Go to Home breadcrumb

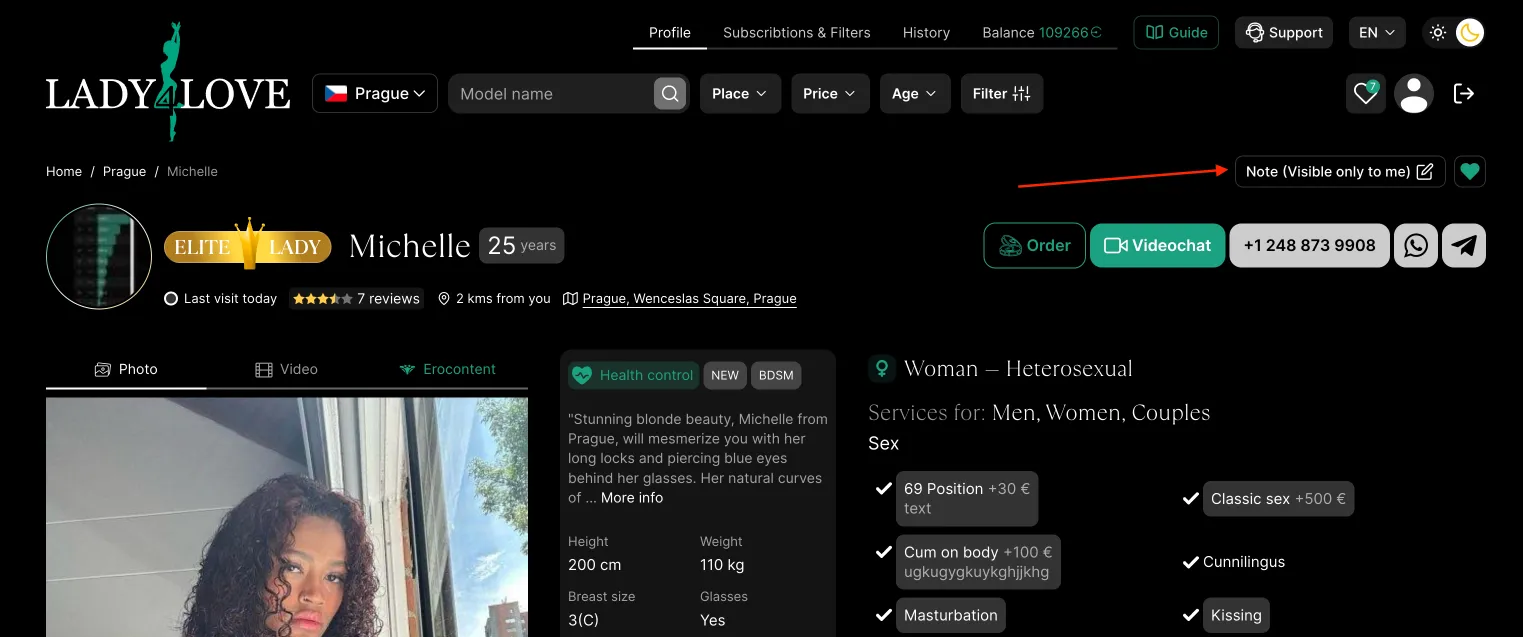(x=64, y=172)
